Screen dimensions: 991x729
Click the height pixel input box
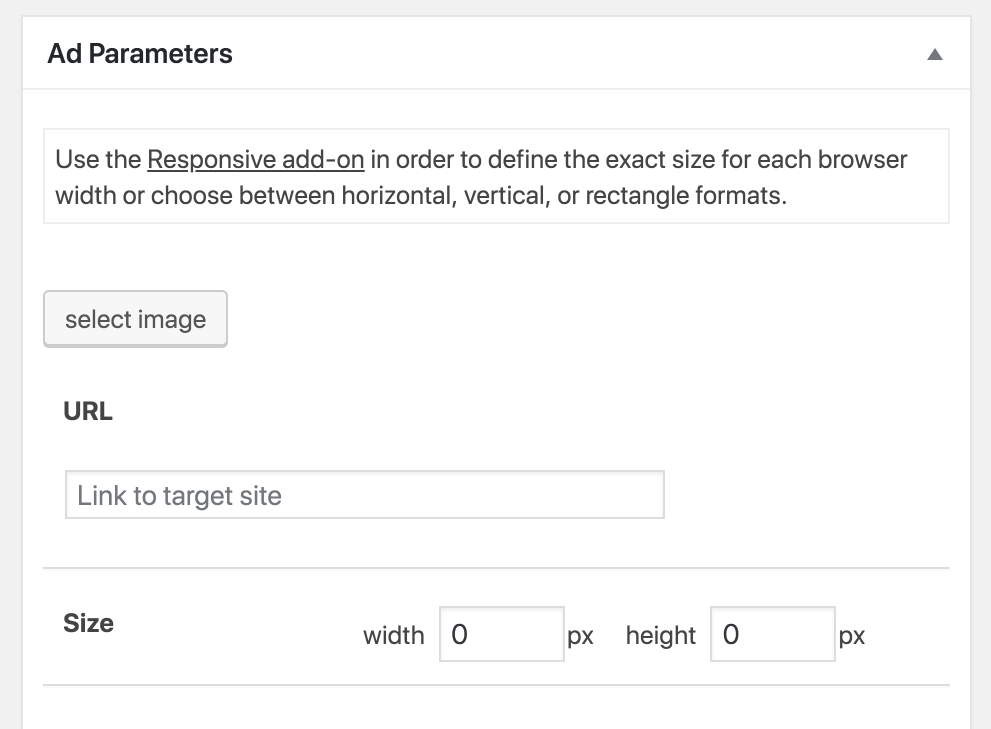pos(772,635)
